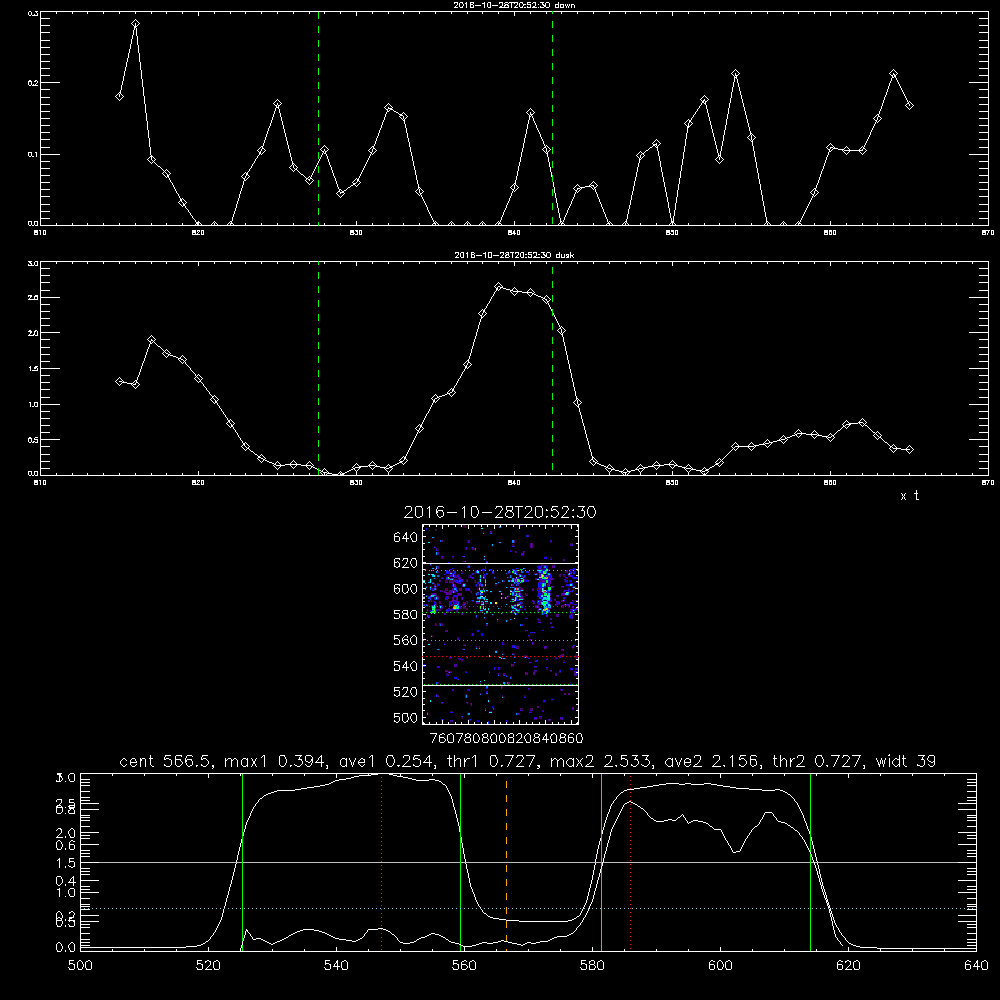
Task: Click the blue dotted threshold line in the bottom plot
Action: pyautogui.click(x=528, y=908)
